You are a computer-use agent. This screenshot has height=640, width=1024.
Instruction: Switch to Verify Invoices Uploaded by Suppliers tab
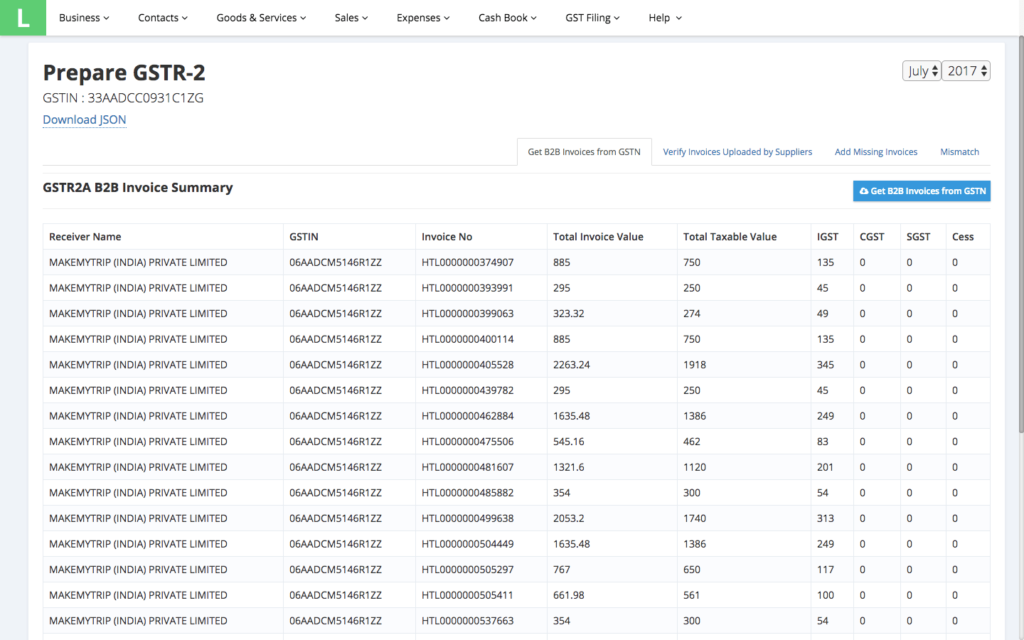pos(737,152)
